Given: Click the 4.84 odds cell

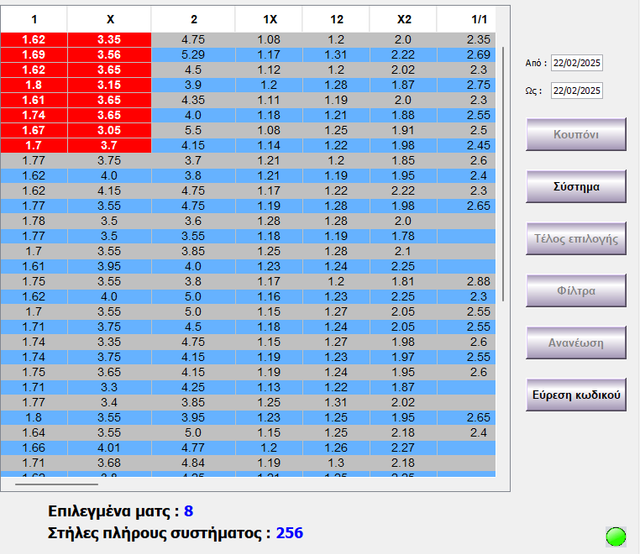Looking at the screenshot, I should pos(193,463).
